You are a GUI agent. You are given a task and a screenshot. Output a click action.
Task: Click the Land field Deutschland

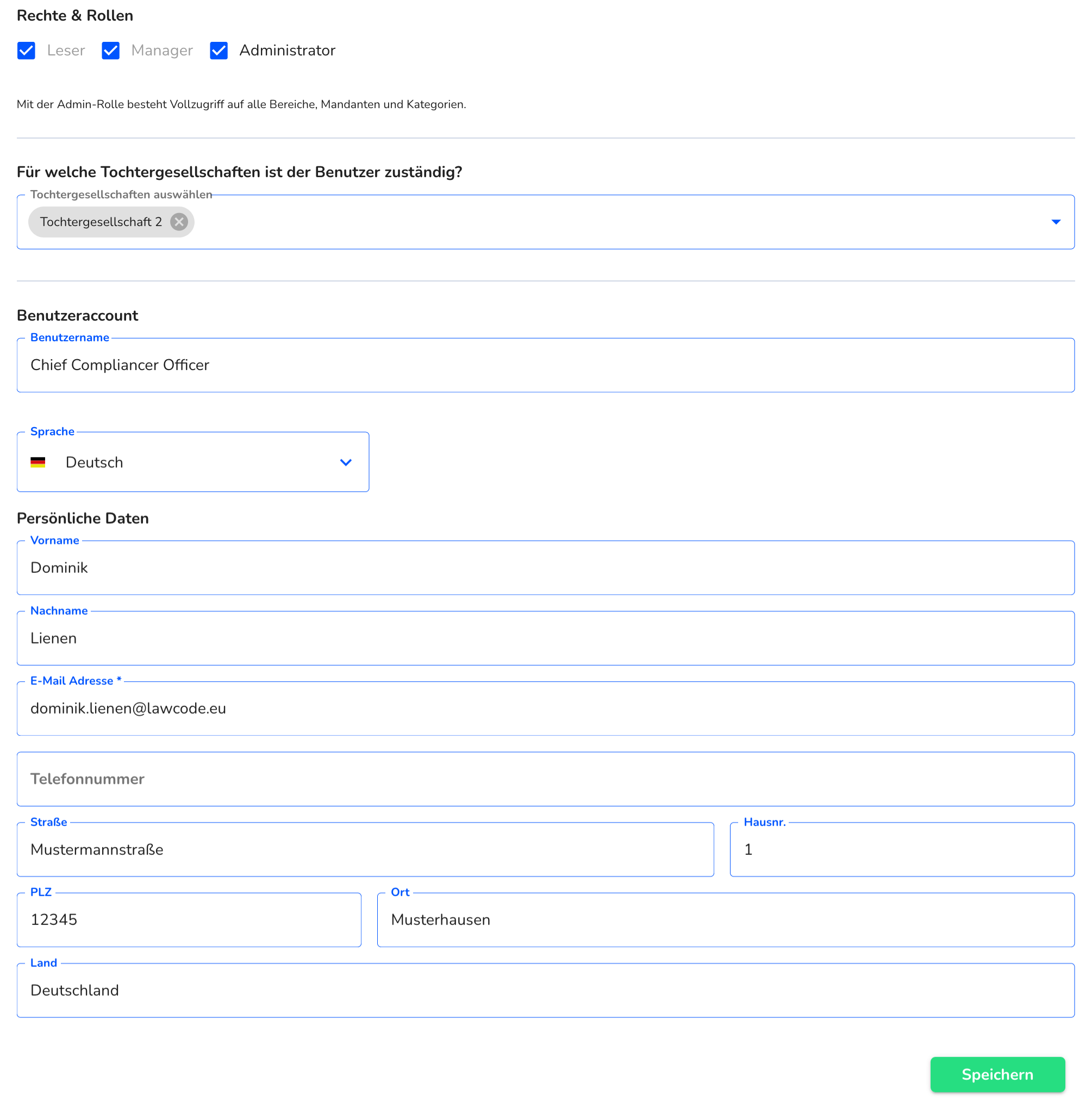(546, 991)
